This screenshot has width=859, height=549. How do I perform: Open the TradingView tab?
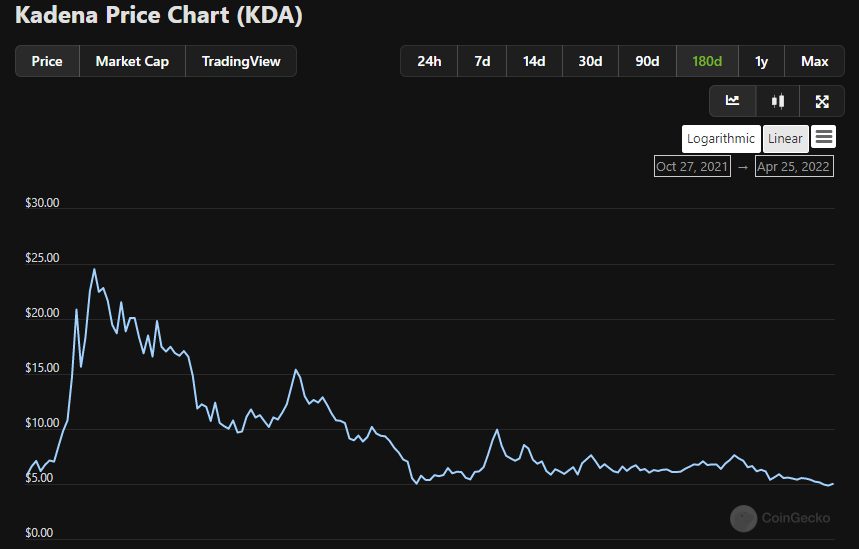tap(241, 61)
